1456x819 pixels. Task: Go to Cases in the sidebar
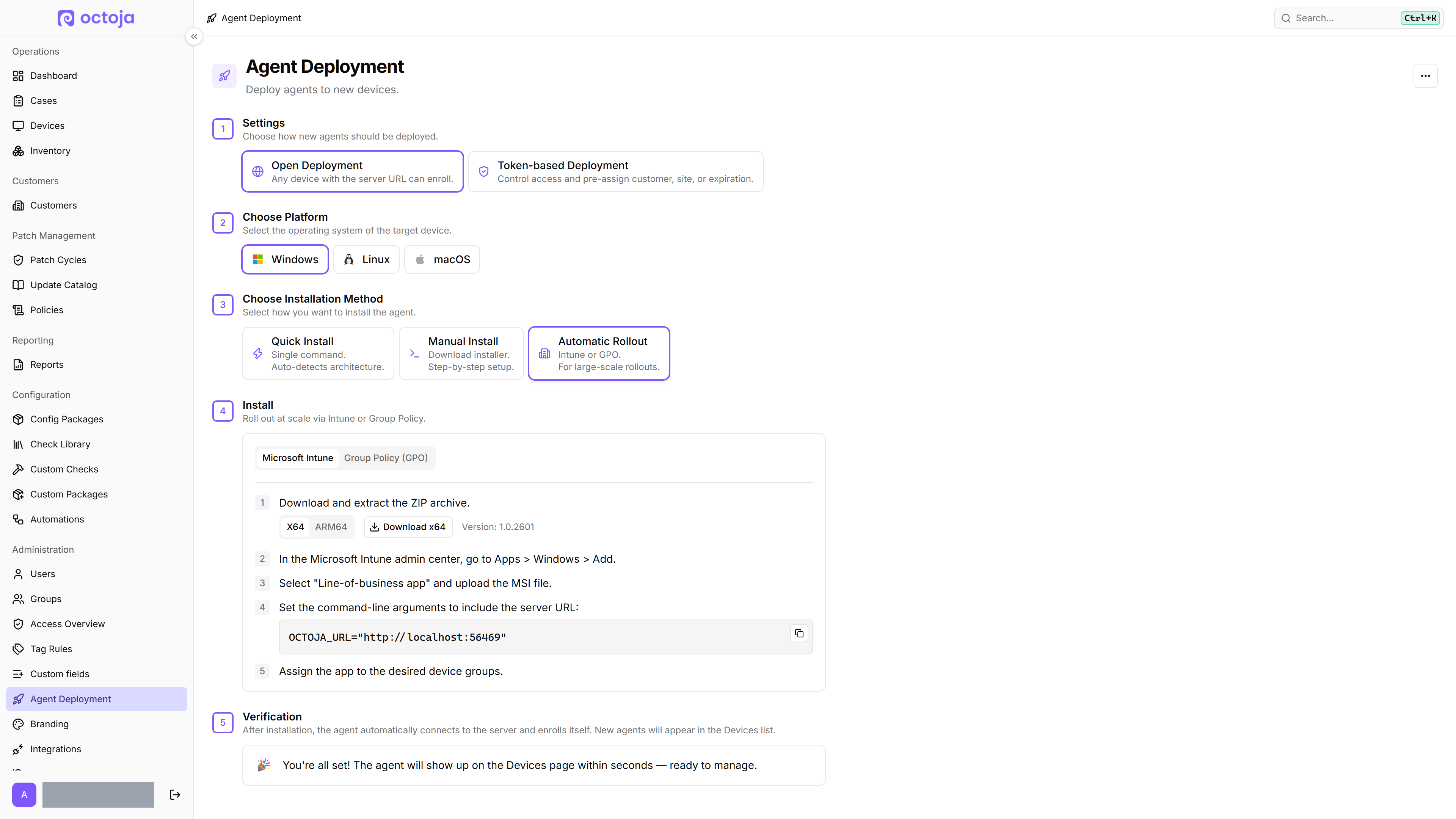pos(97,100)
